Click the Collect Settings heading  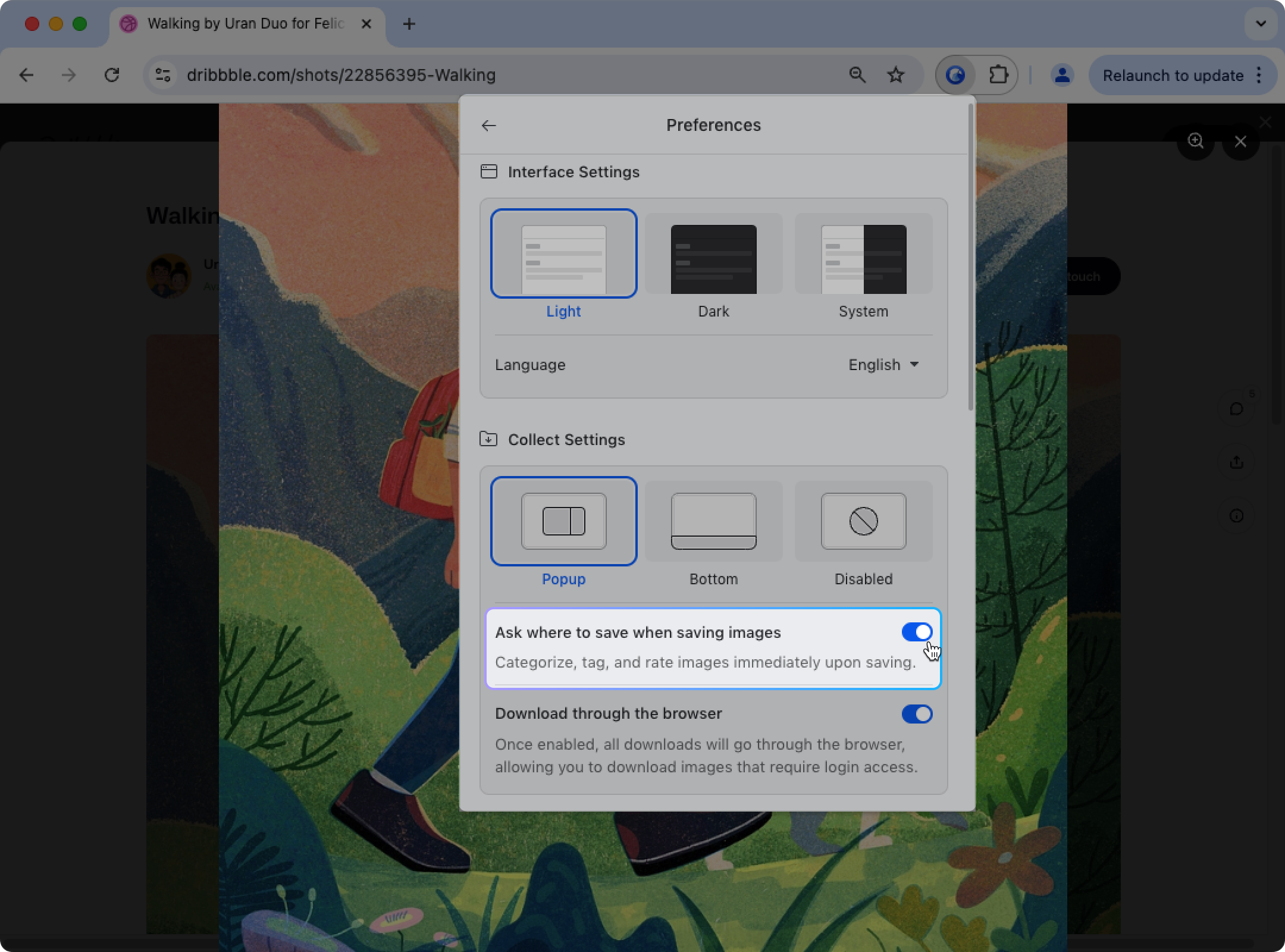pos(566,440)
